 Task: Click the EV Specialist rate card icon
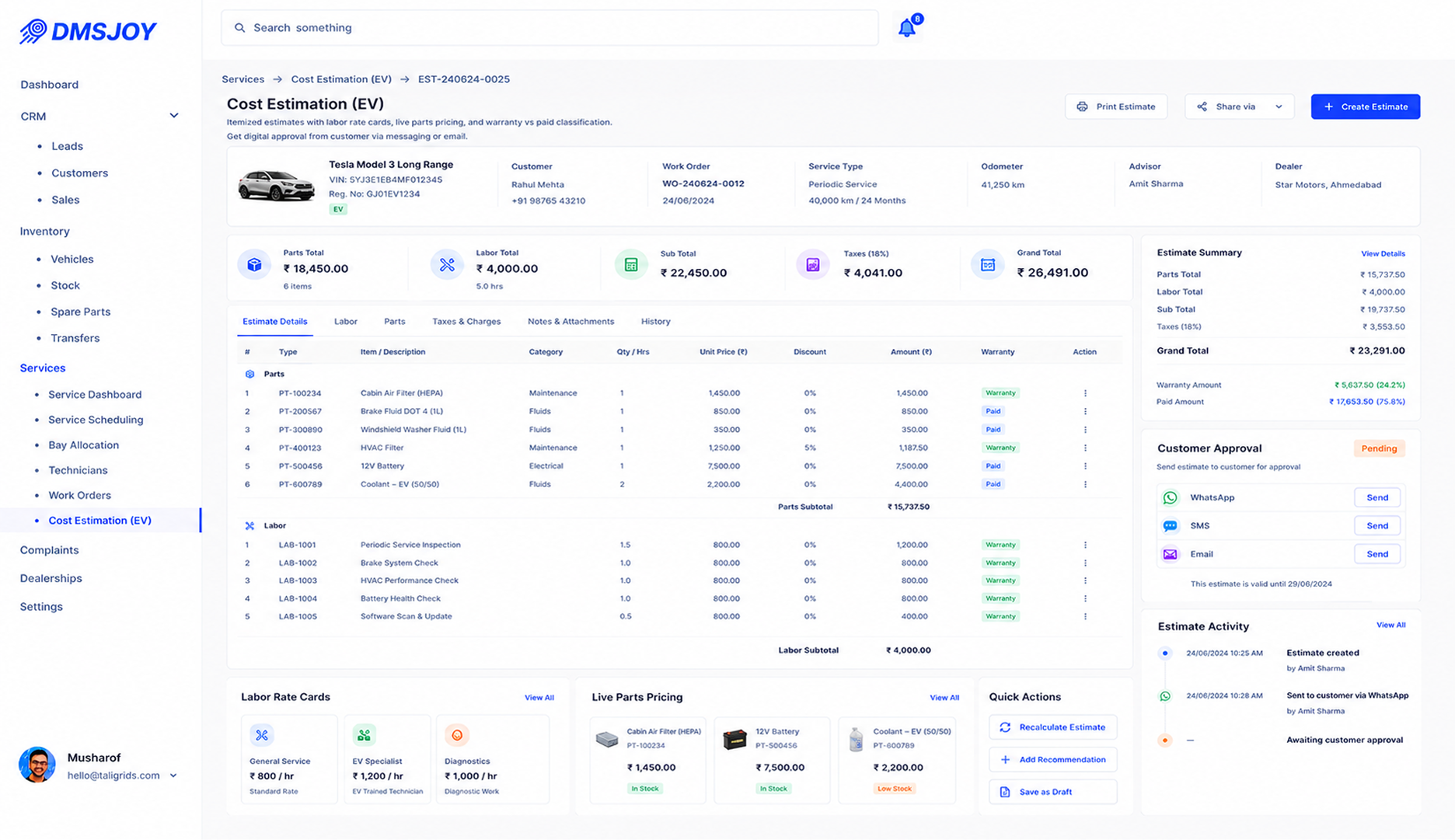tap(364, 735)
